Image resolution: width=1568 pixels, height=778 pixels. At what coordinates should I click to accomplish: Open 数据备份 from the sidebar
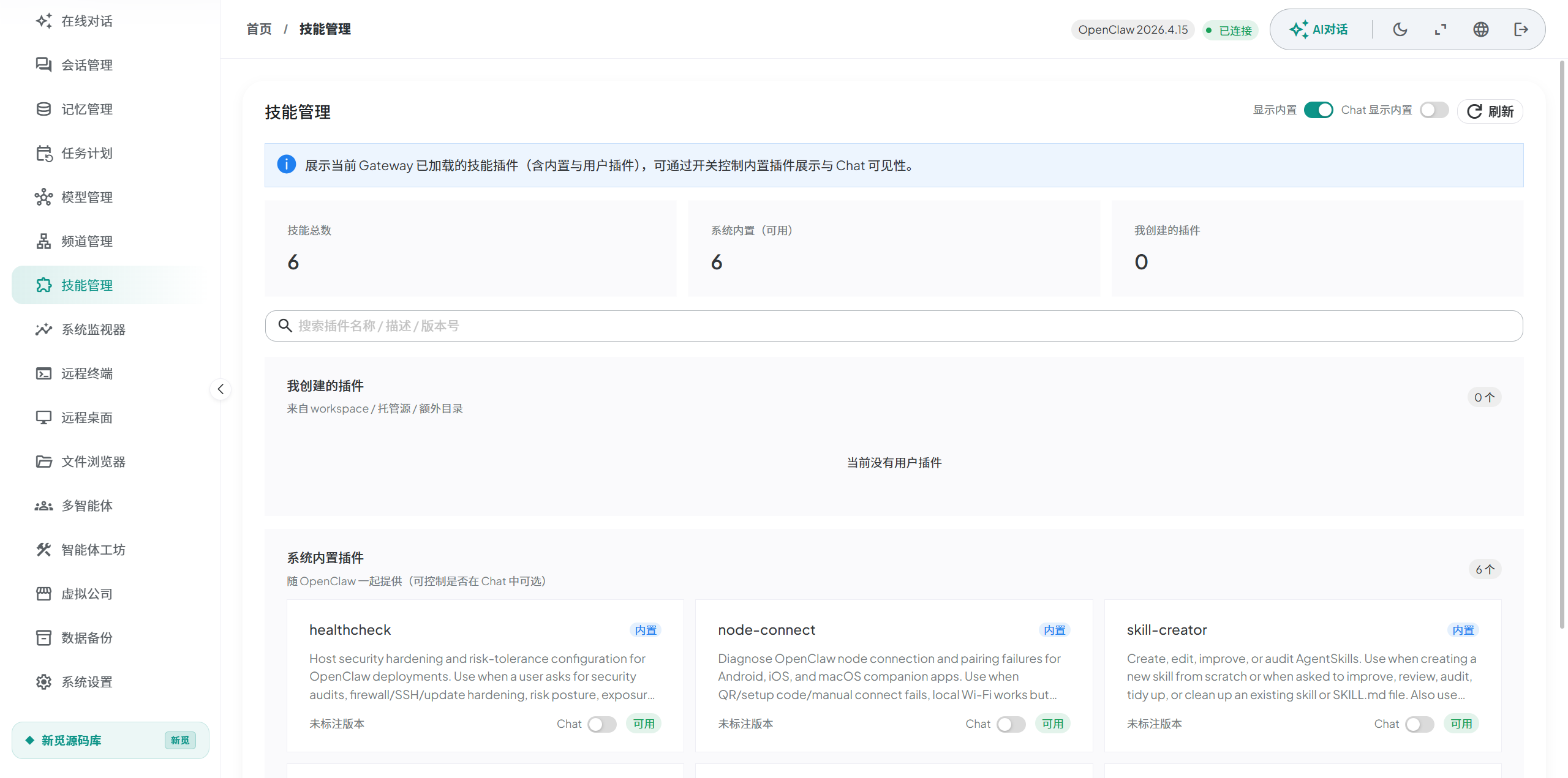[86, 637]
